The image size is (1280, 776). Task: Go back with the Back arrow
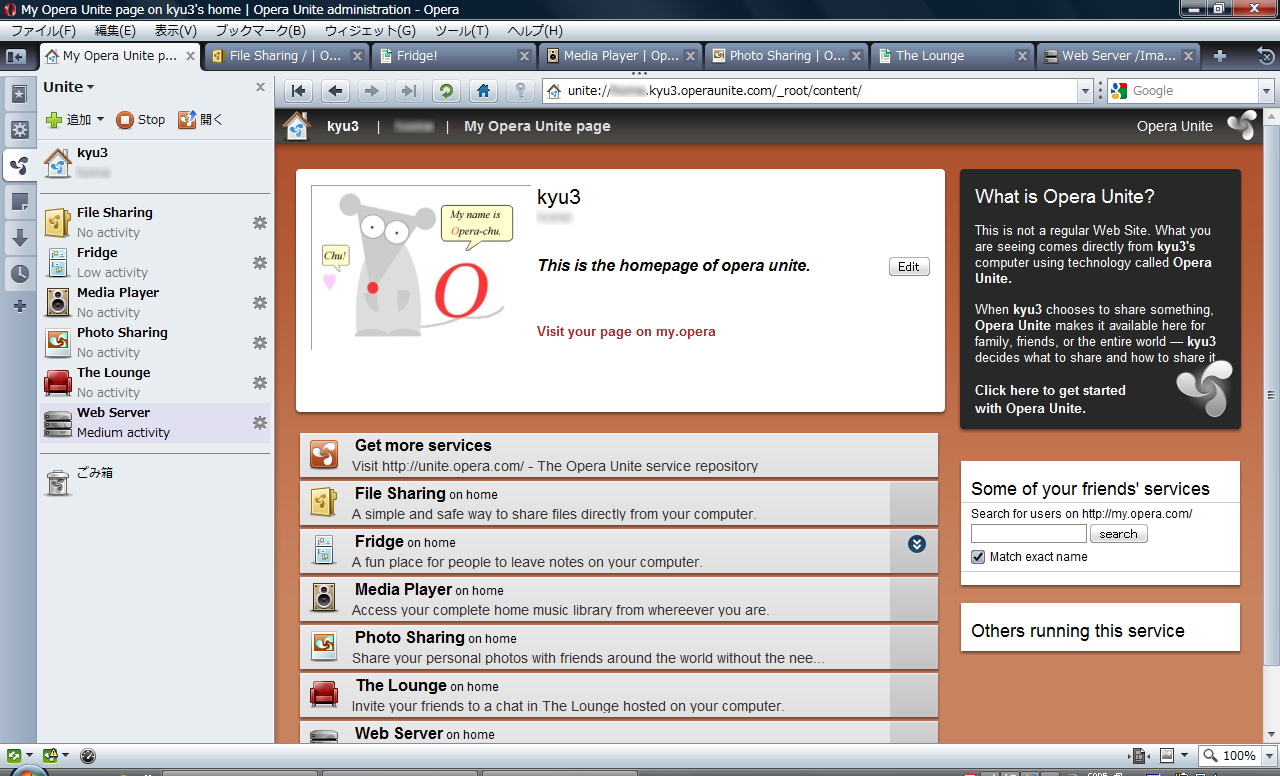[335, 91]
